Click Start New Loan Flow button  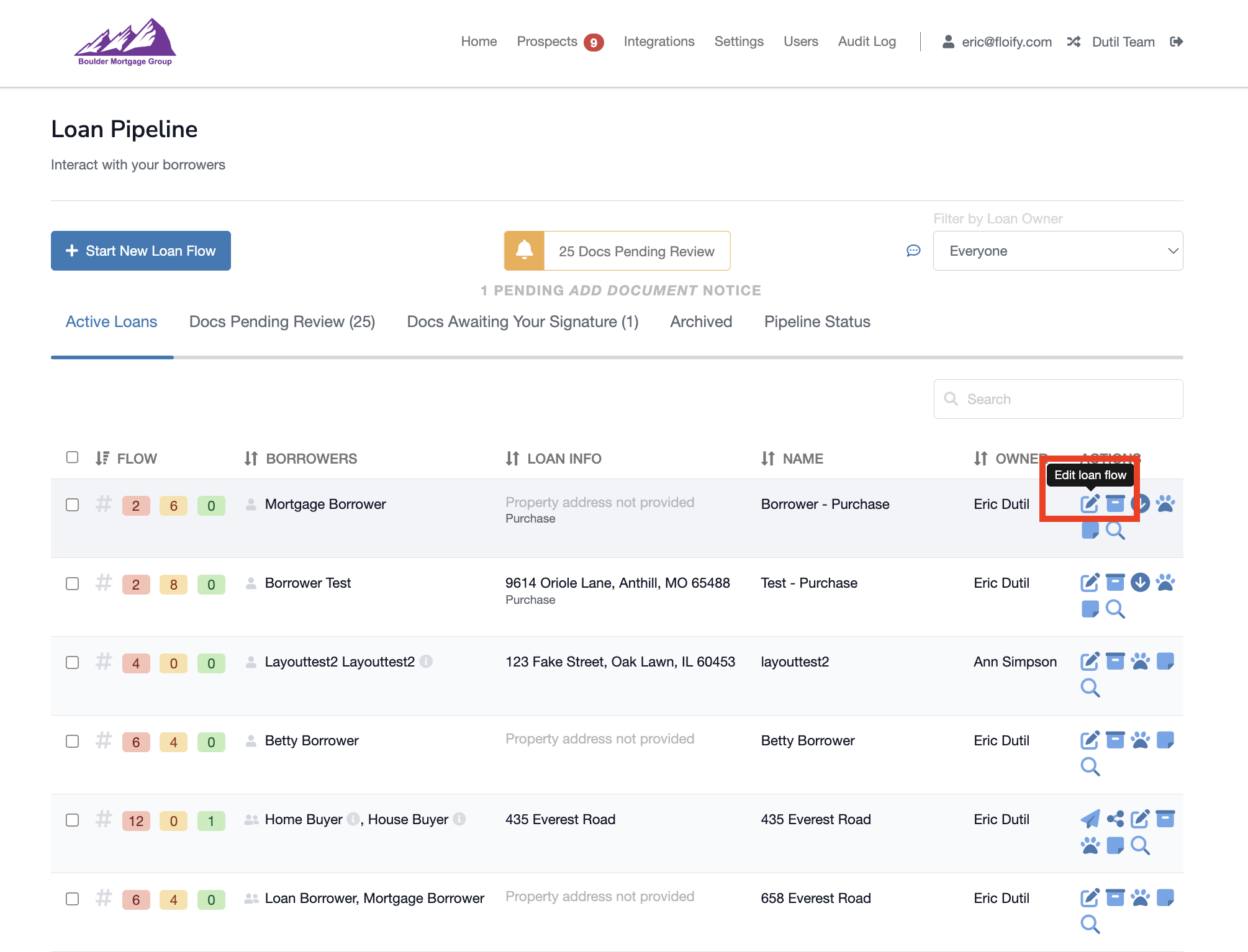(141, 251)
